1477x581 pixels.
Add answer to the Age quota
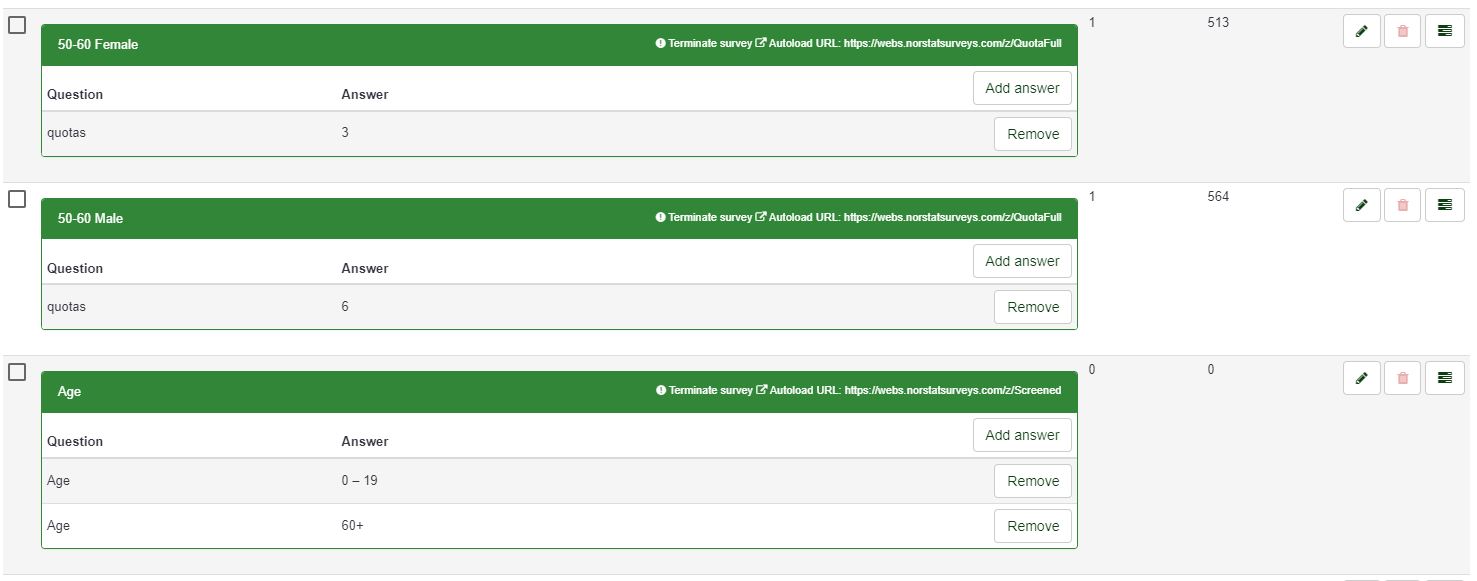[1022, 435]
